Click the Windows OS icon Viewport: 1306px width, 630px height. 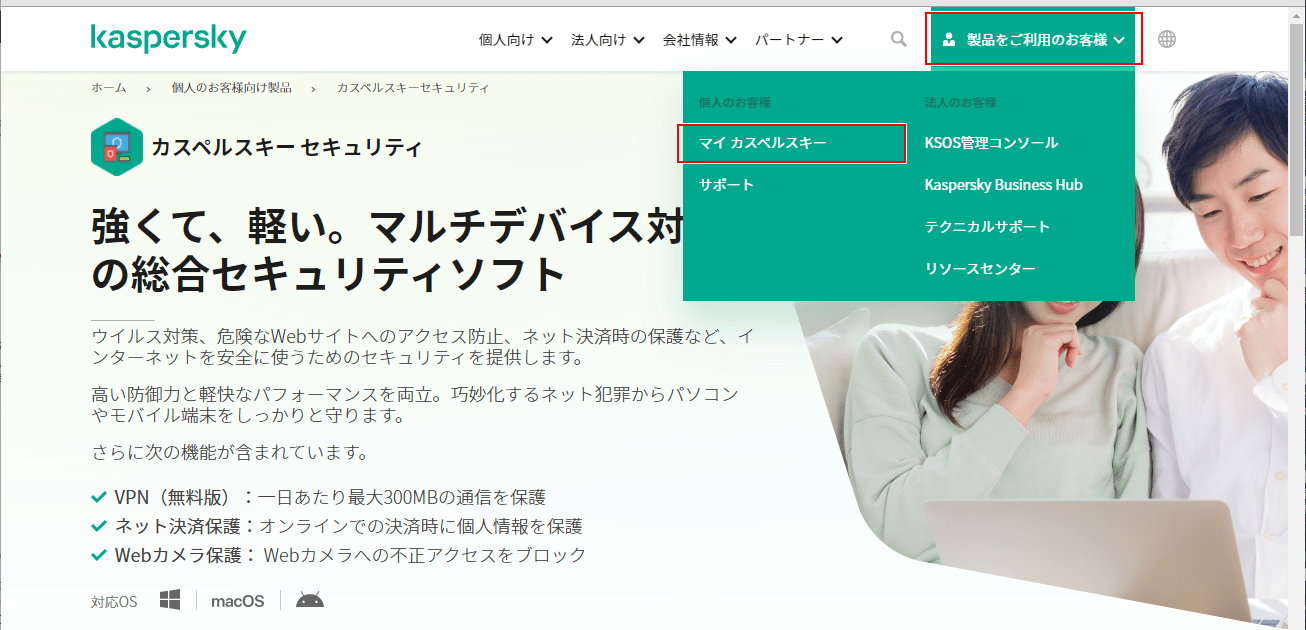(x=170, y=600)
